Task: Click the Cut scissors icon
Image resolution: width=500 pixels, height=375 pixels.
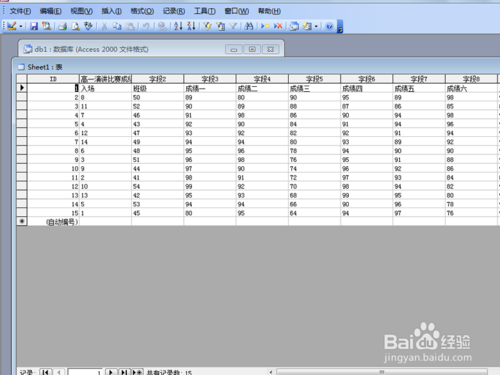Action: (x=104, y=26)
